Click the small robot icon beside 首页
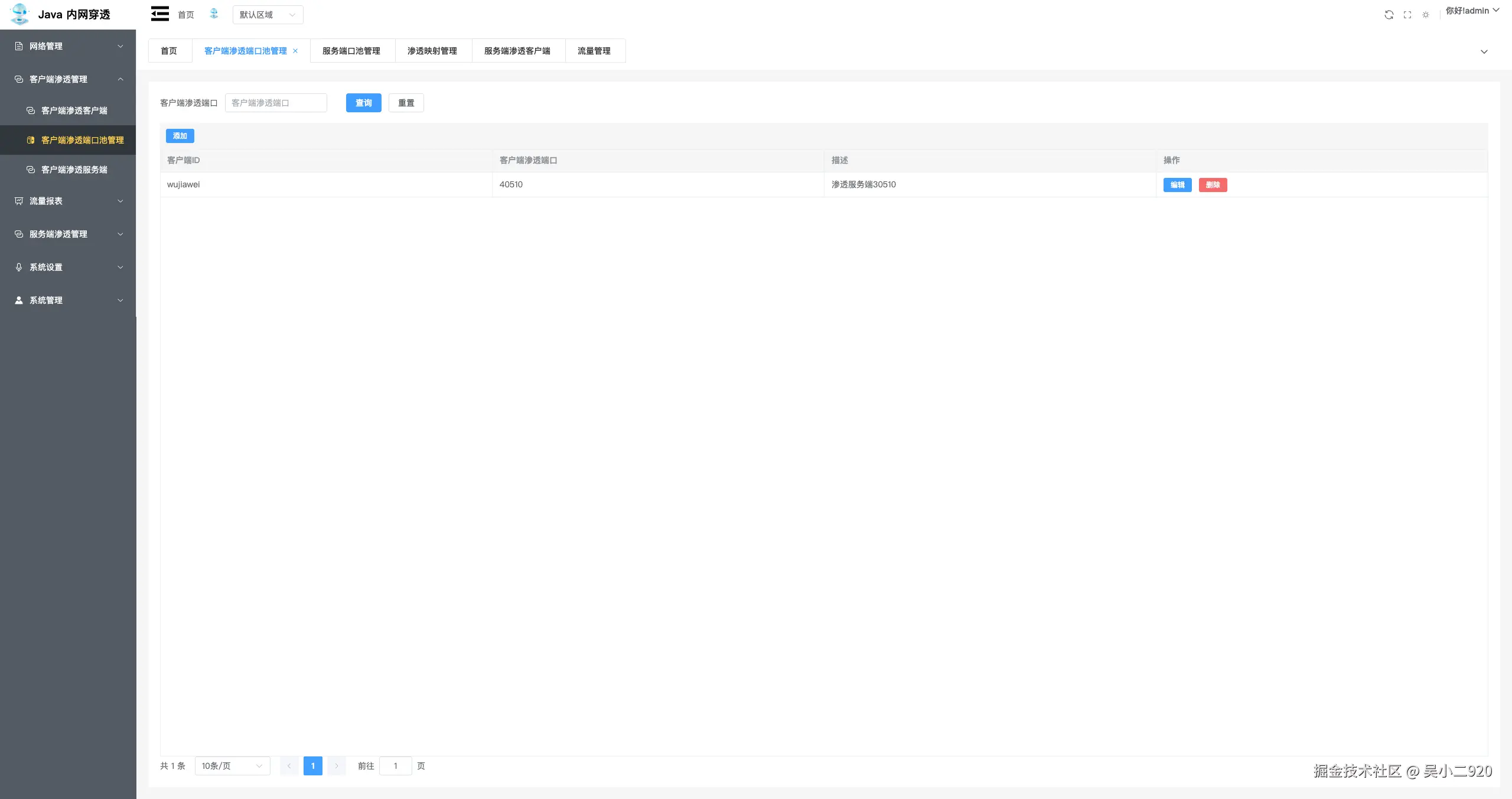Viewport: 1512px width, 799px height. (x=214, y=14)
